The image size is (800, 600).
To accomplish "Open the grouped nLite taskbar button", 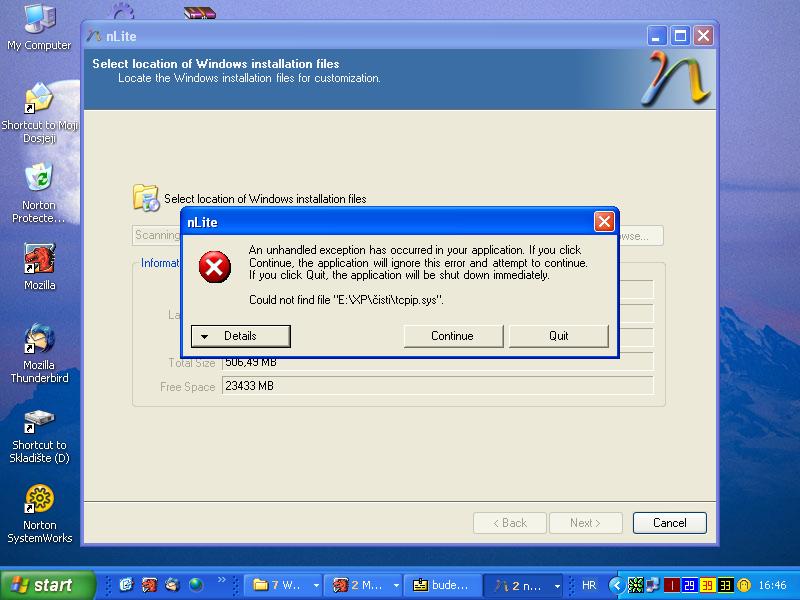I will pyautogui.click(x=523, y=585).
